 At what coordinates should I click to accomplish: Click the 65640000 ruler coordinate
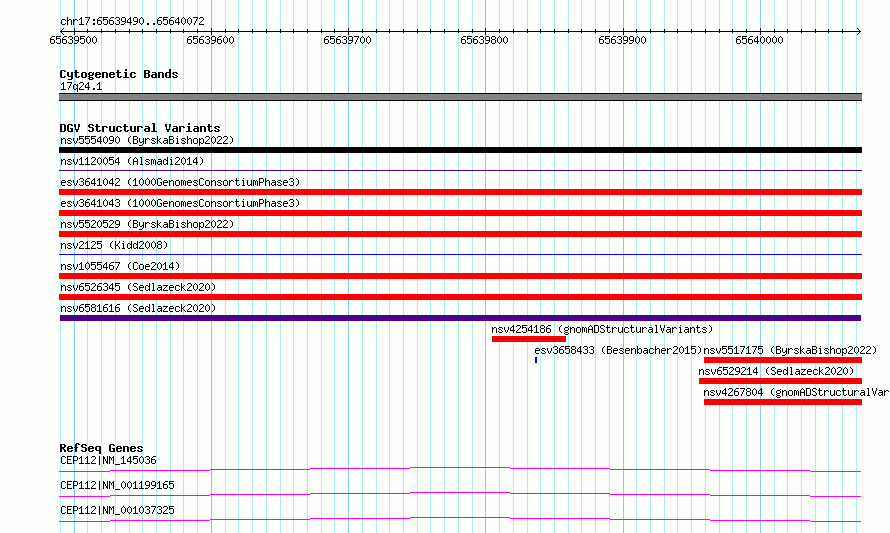[x=759, y=40]
